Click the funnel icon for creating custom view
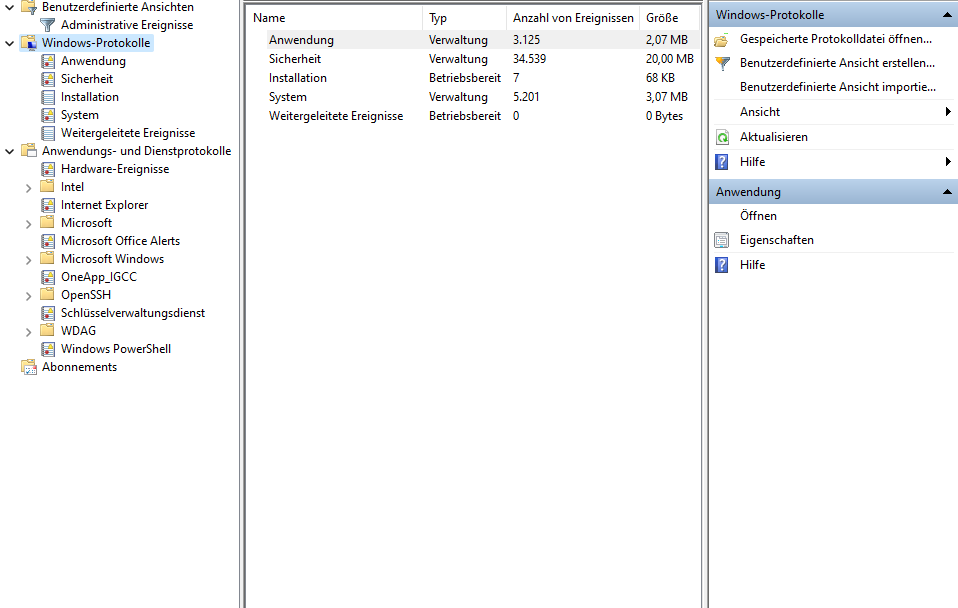This screenshot has height=608, width=958. [x=722, y=63]
